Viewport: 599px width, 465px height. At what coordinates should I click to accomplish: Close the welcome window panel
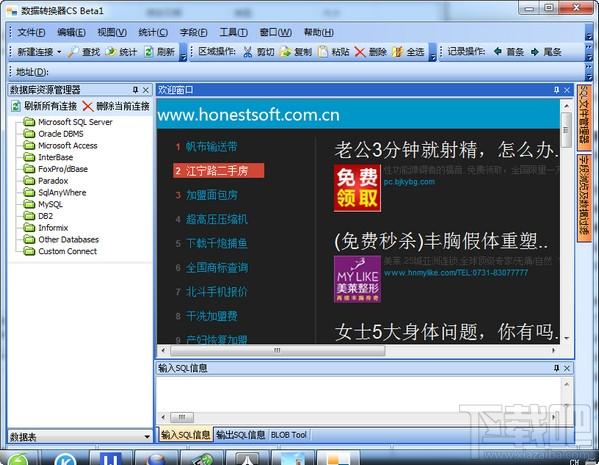567,90
